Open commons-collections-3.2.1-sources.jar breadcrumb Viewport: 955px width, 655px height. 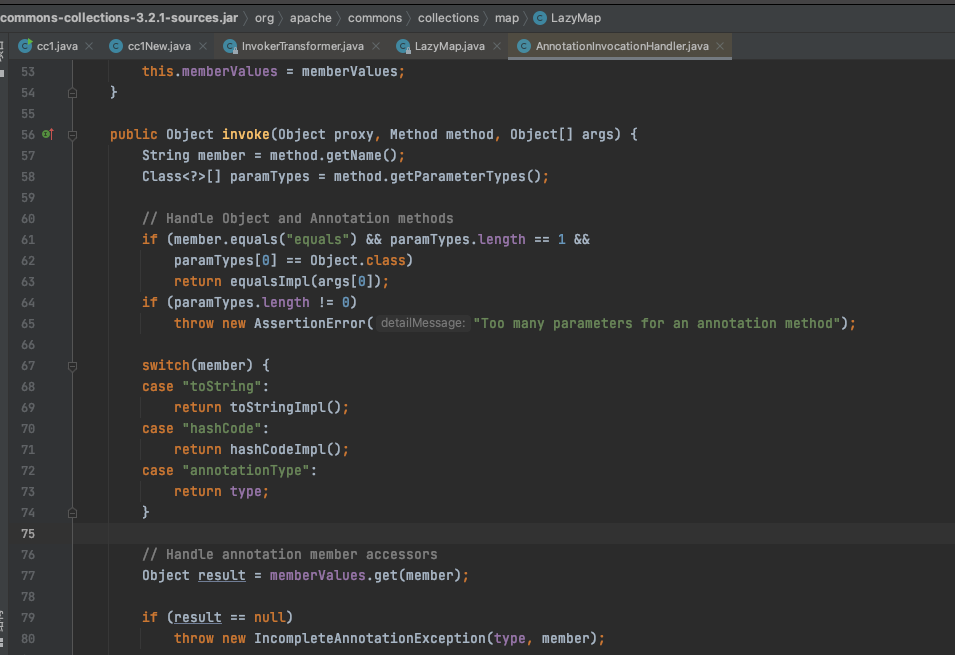point(119,18)
